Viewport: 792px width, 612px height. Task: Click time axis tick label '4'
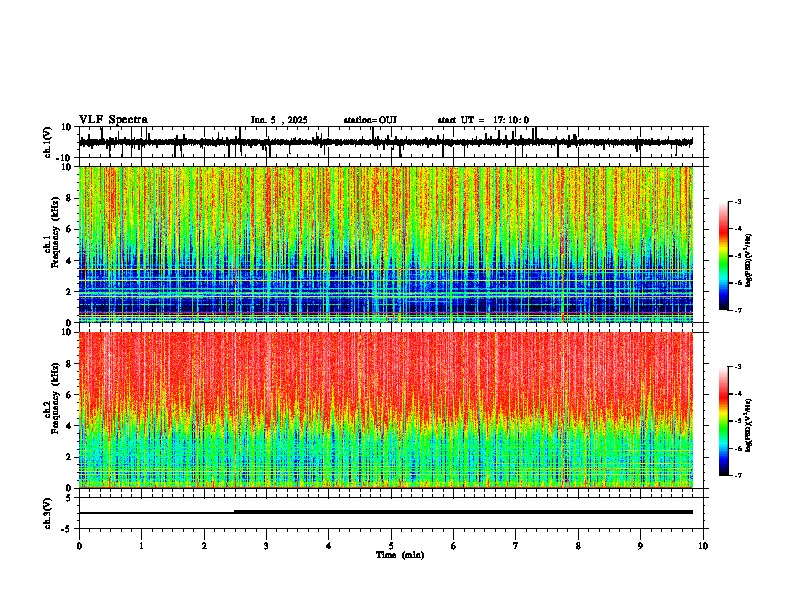click(x=328, y=546)
